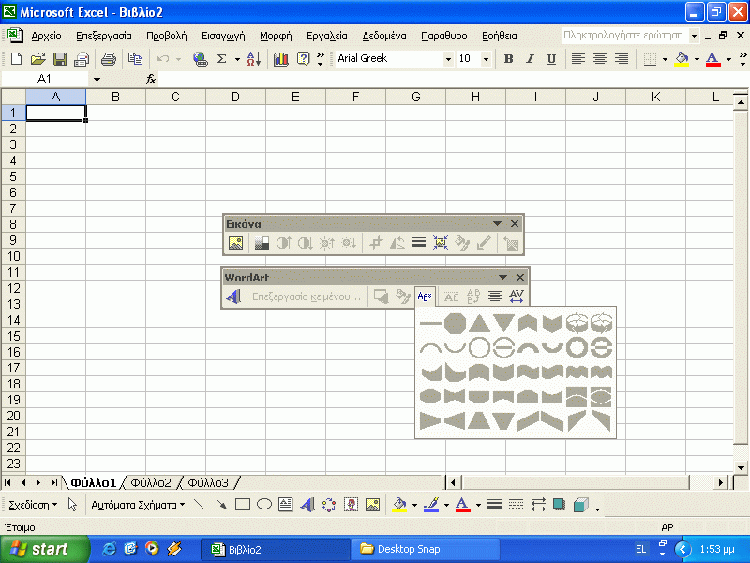Expand WordArt toolbar options arrow

503,277
